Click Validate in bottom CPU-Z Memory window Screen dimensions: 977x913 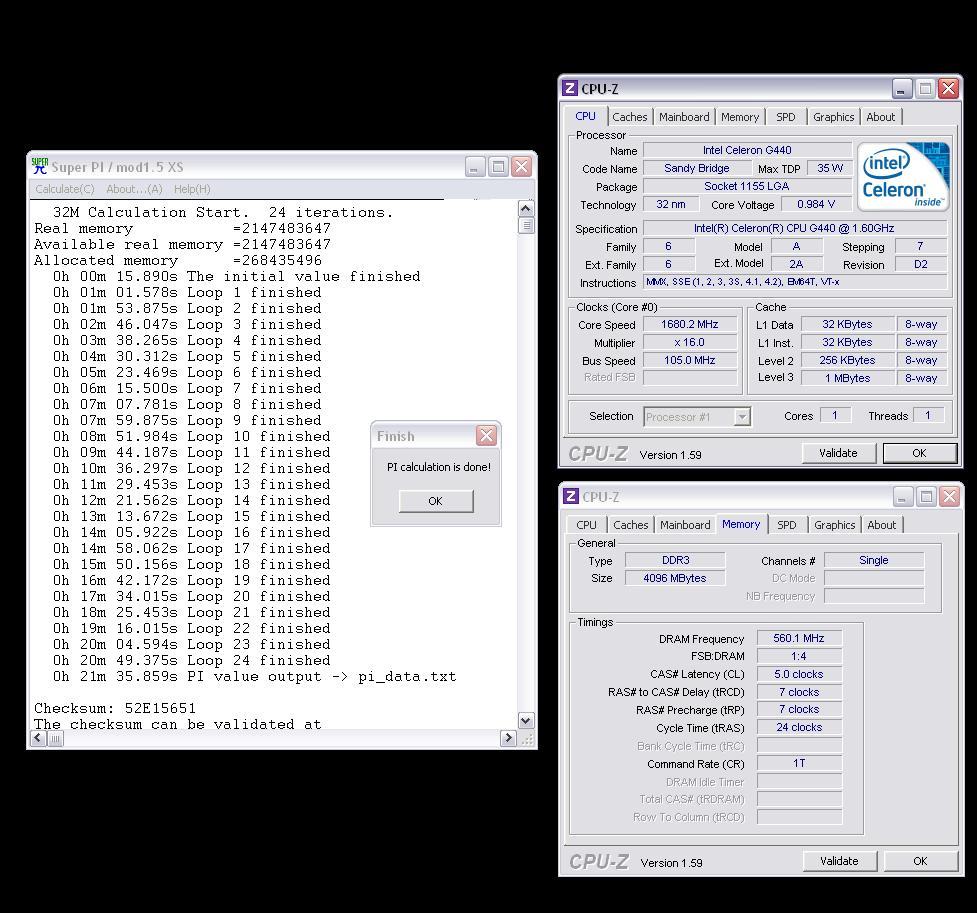839,861
